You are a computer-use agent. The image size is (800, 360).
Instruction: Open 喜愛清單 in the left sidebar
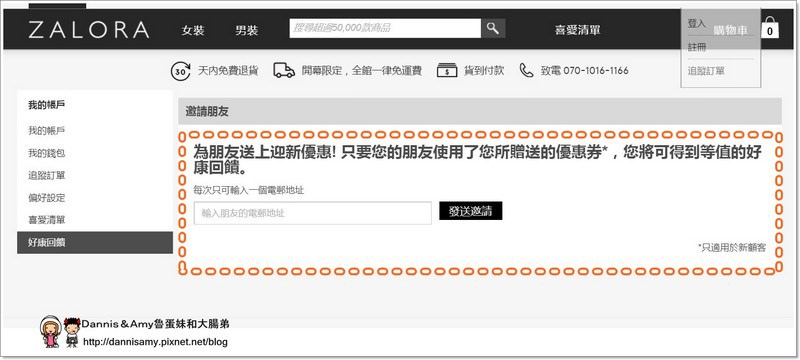tap(46, 220)
